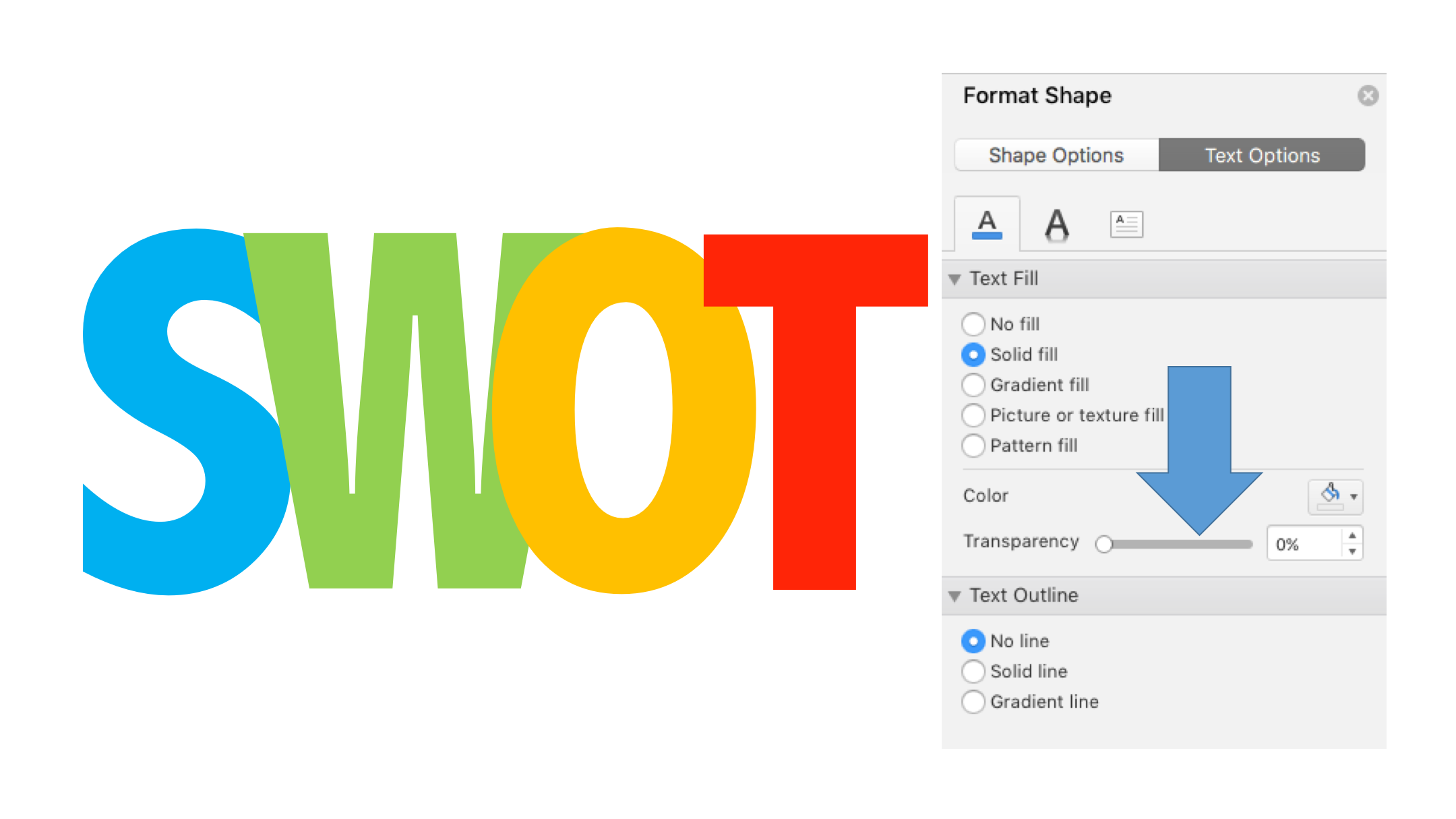Viewport: 1456px width, 819px height.
Task: Pick Pattern fill
Action: 973,446
